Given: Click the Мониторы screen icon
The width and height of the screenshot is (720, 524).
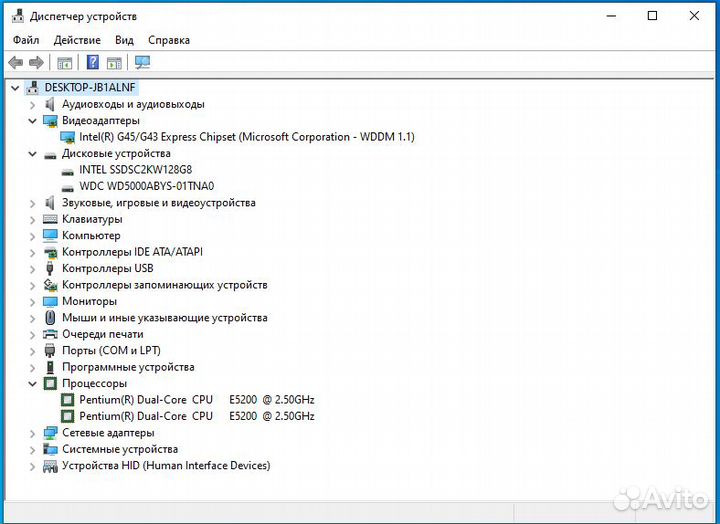Looking at the screenshot, I should pos(50,301).
